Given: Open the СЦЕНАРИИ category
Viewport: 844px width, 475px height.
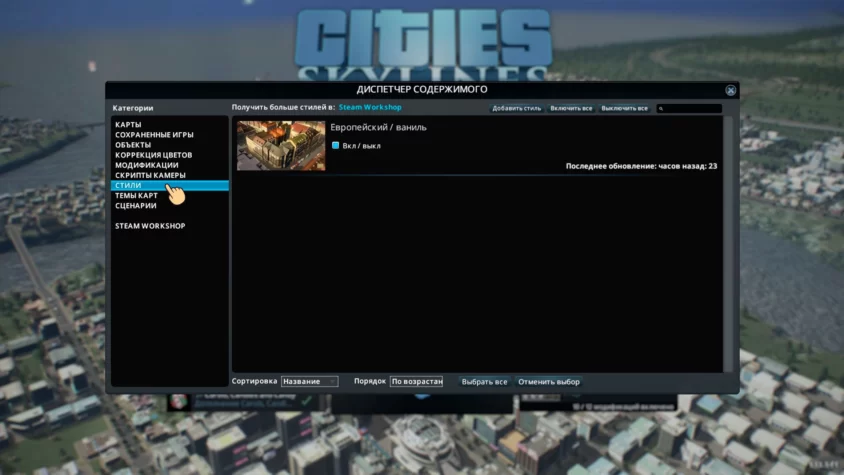Looking at the screenshot, I should pos(136,206).
